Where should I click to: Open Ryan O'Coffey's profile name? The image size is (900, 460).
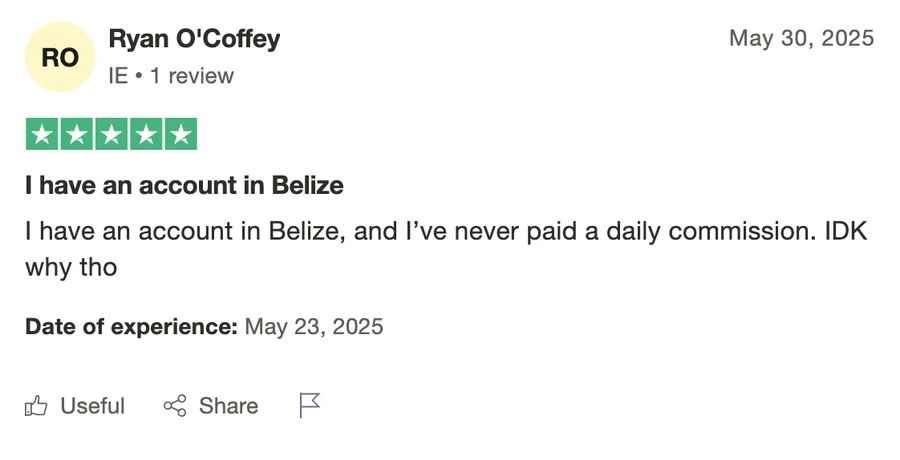point(194,39)
